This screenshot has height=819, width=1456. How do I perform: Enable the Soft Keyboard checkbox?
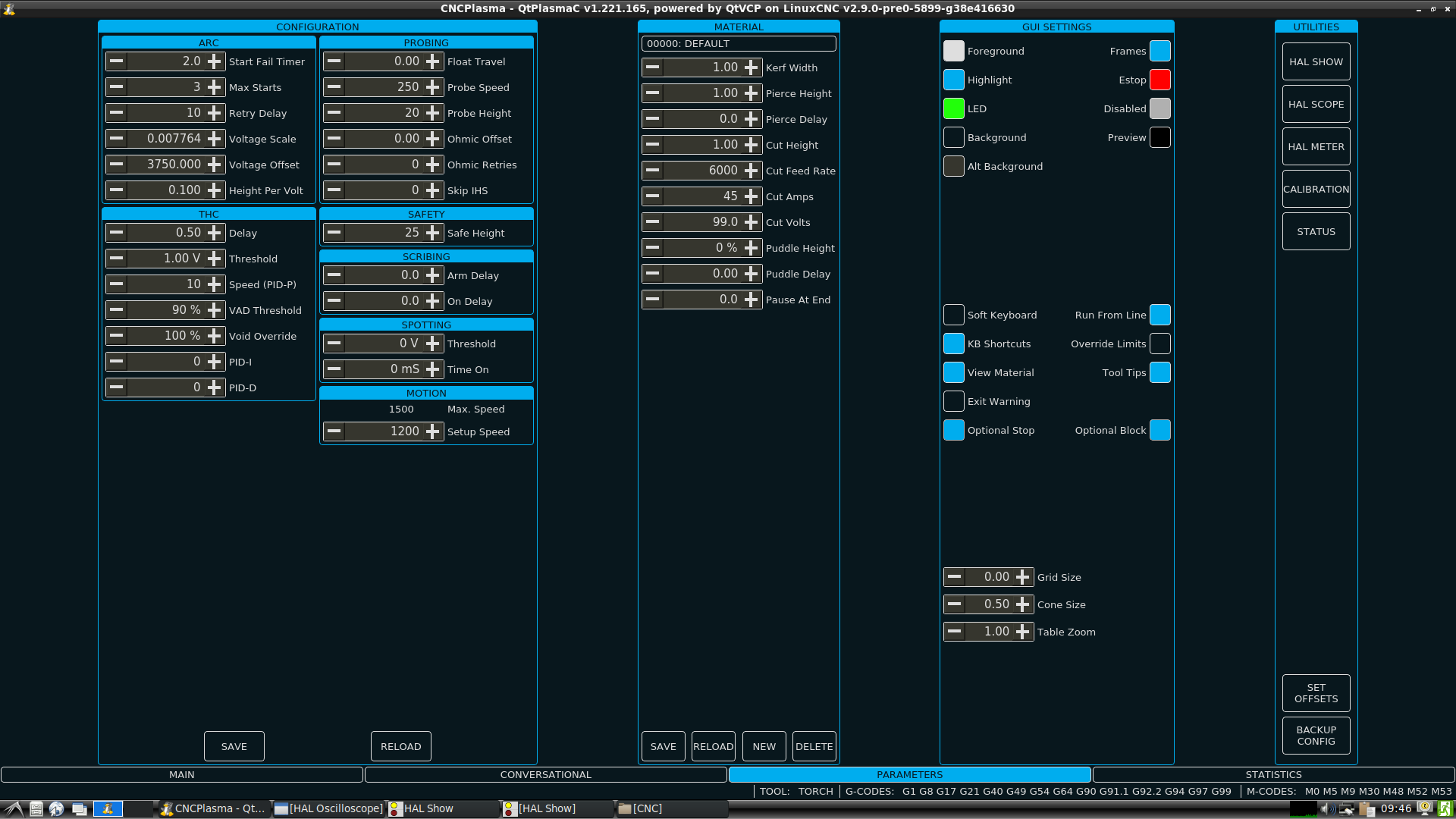[954, 315]
